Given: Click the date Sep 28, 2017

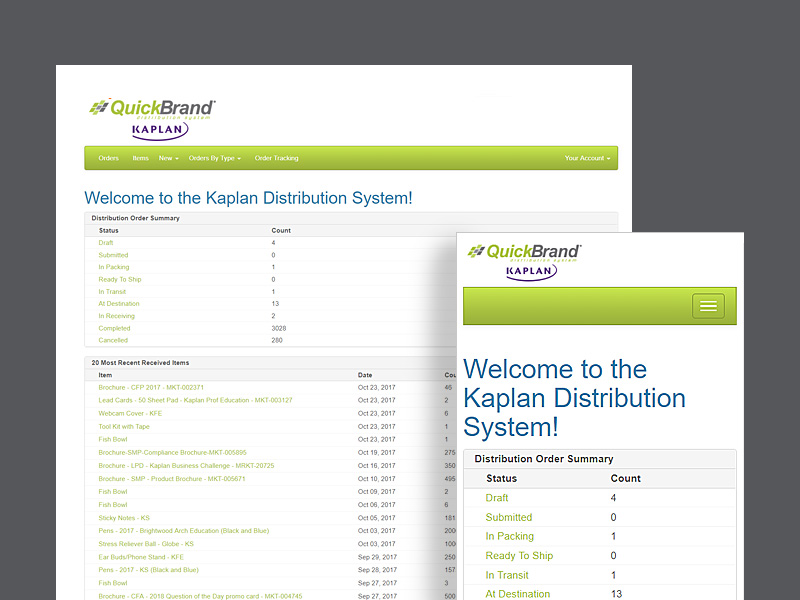Looking at the screenshot, I should click(377, 570).
